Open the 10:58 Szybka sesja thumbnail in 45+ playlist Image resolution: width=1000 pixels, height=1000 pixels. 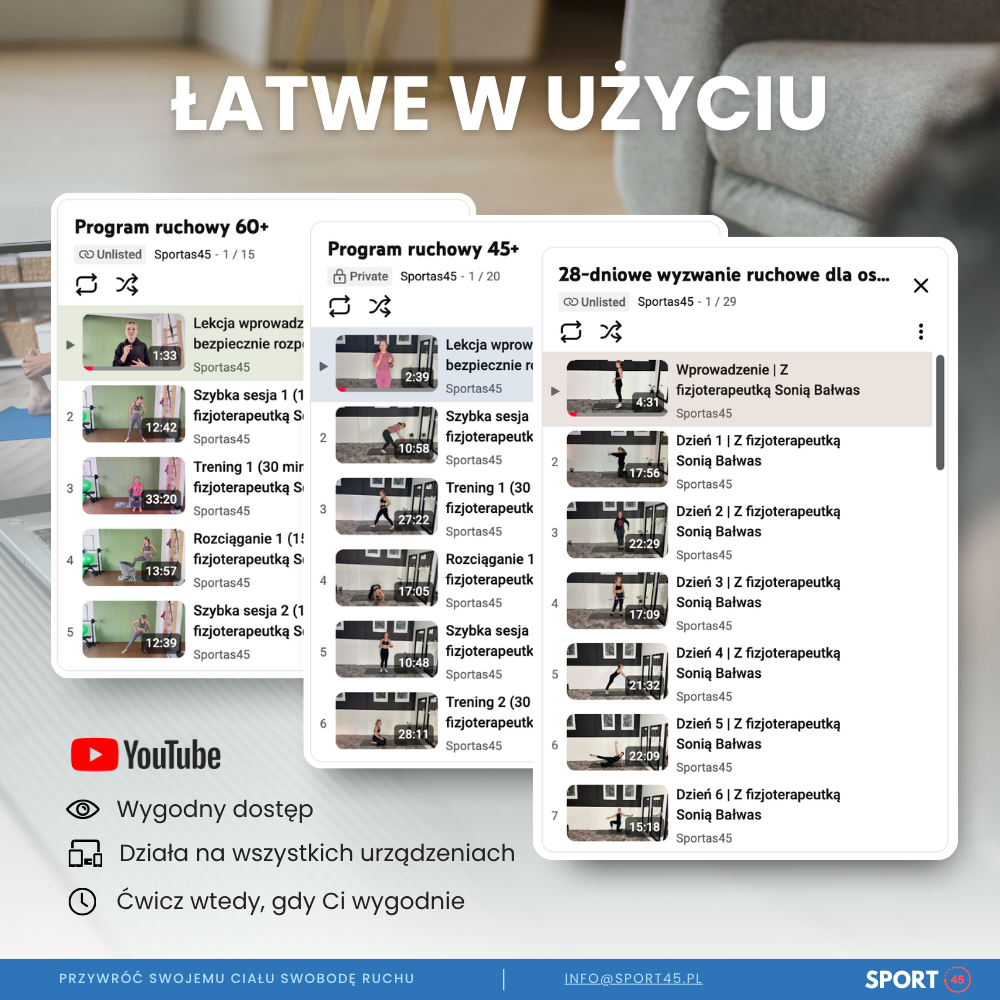coord(386,435)
